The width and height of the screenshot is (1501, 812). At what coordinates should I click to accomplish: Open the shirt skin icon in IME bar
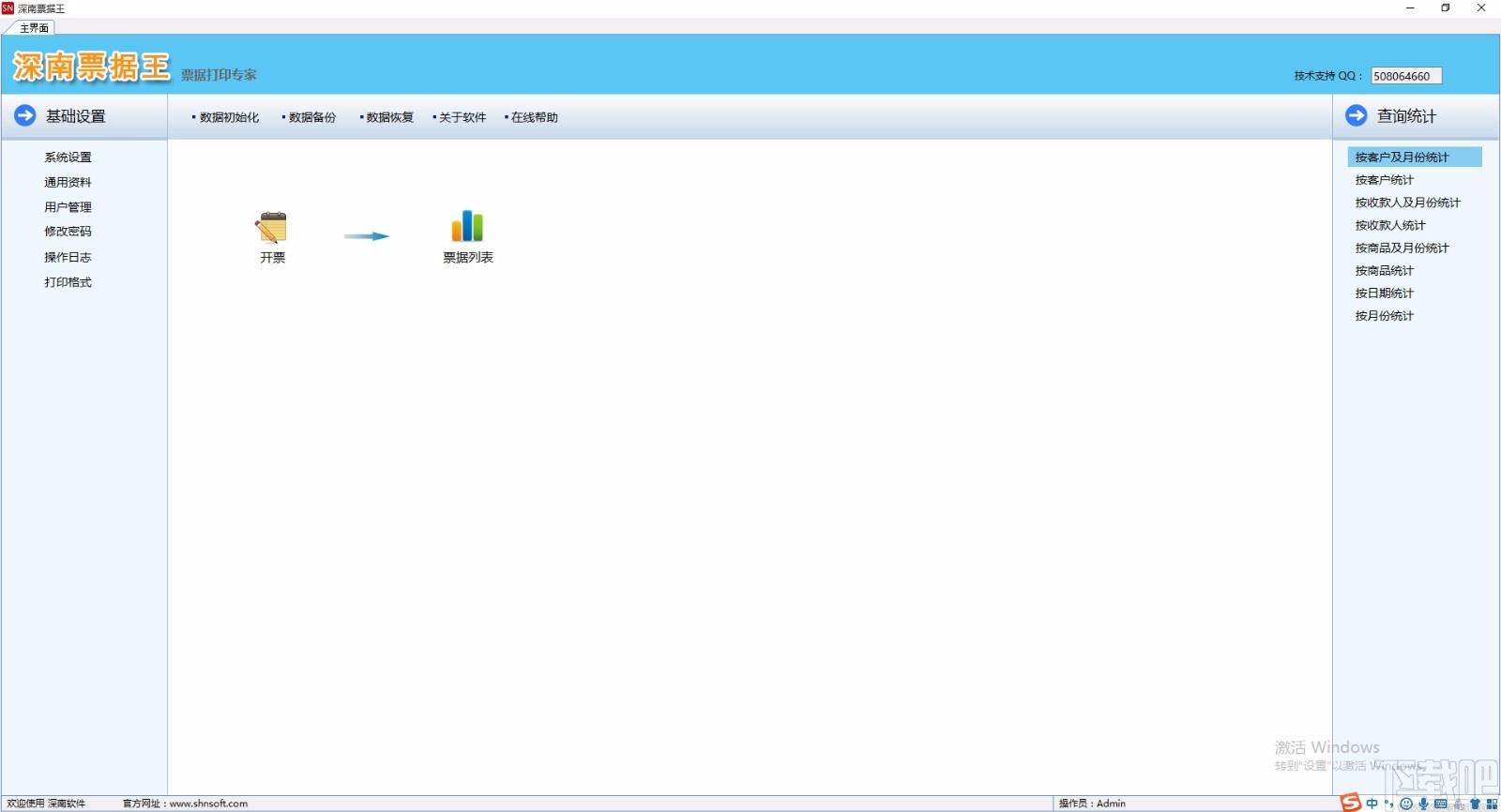[1475, 804]
